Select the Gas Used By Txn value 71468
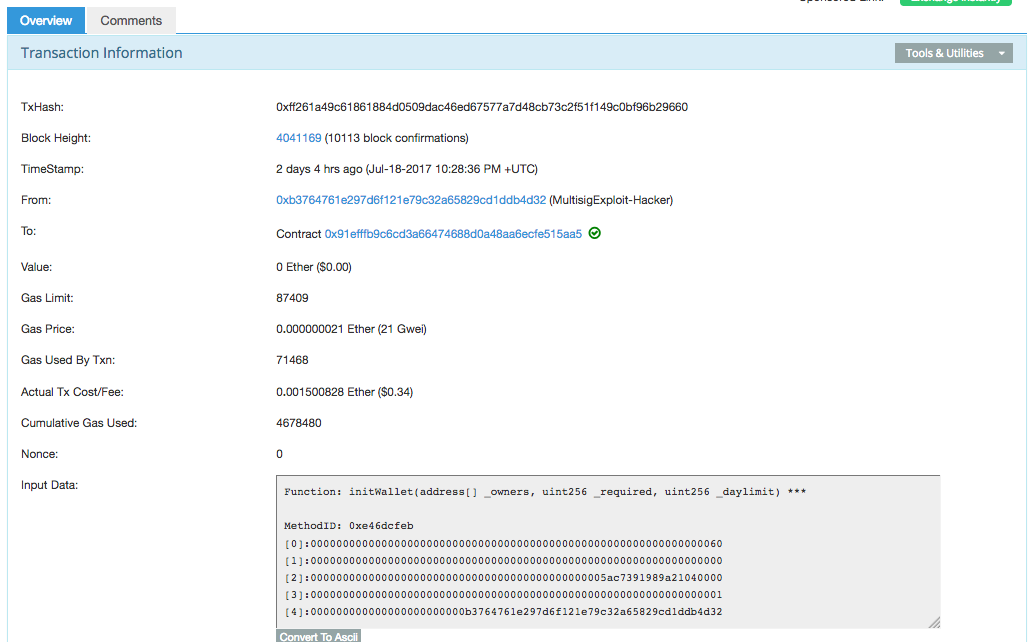This screenshot has width=1033, height=642. 292,360
